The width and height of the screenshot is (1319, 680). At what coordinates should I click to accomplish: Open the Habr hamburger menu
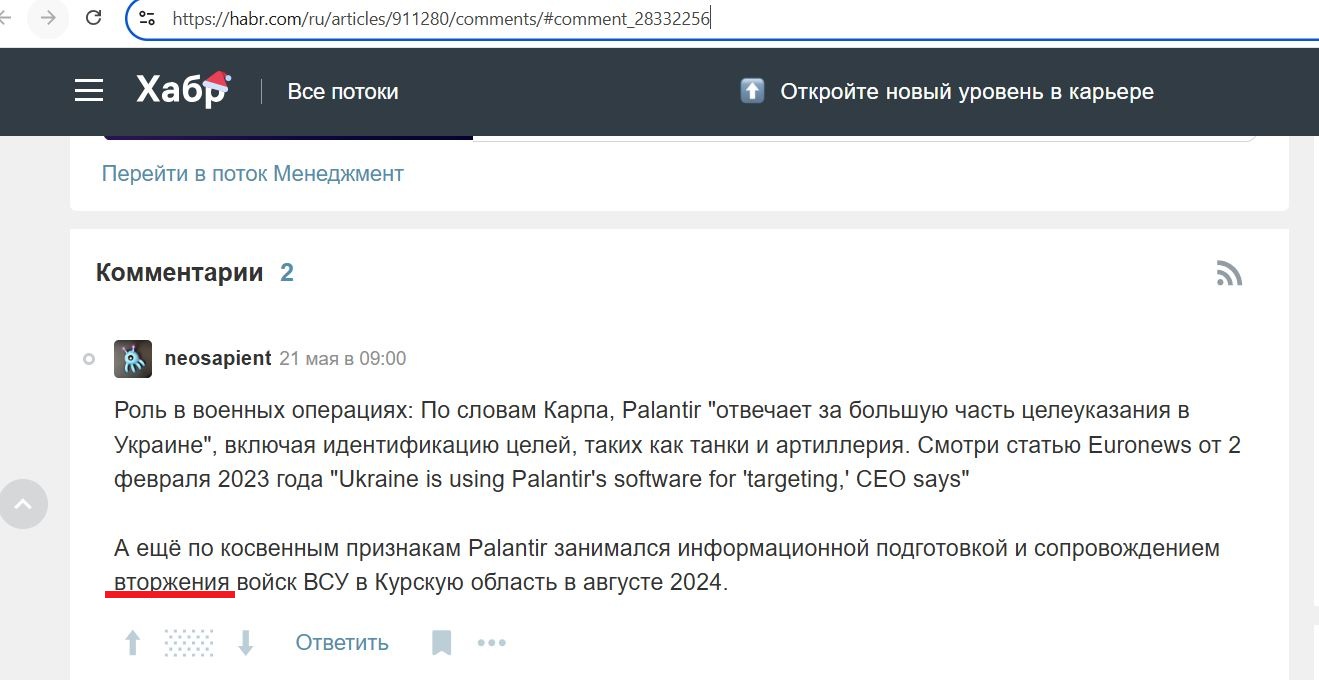(88, 90)
